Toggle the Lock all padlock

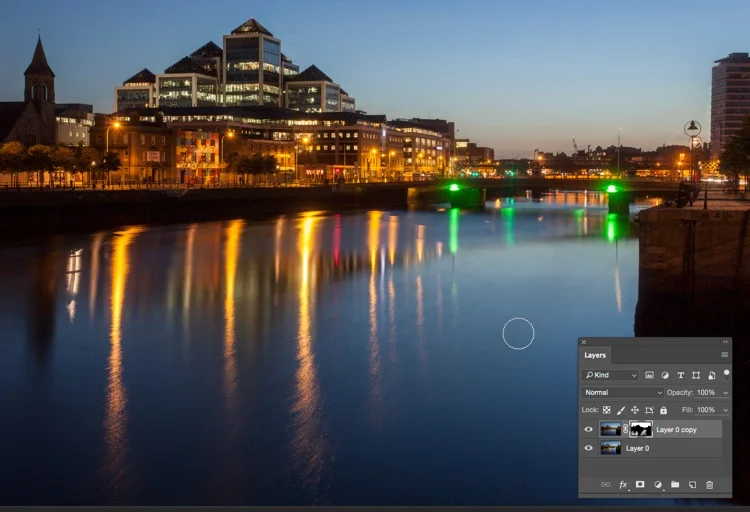(663, 410)
